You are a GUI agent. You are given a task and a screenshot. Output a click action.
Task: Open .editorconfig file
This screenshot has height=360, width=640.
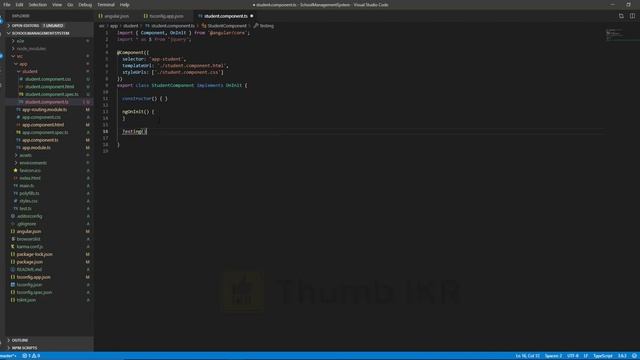pos(29,216)
